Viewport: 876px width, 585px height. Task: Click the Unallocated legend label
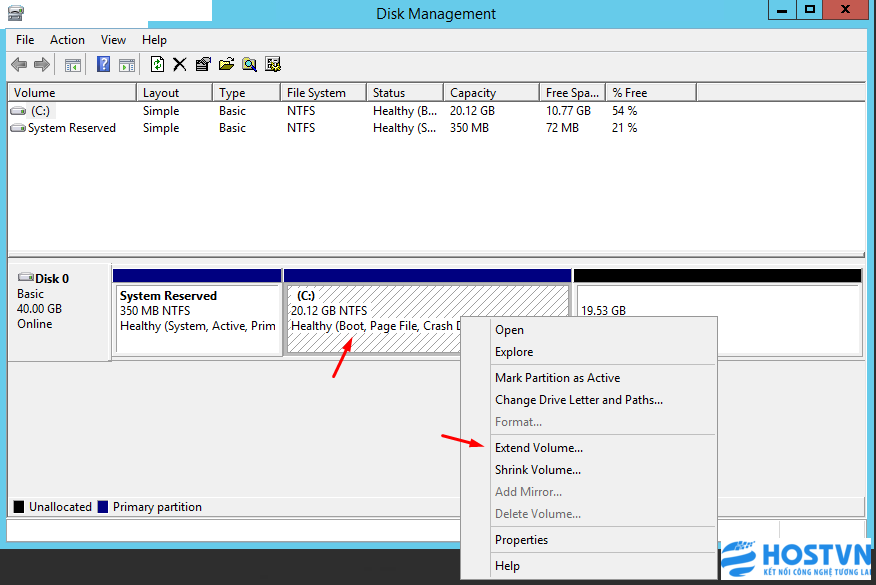[x=60, y=507]
